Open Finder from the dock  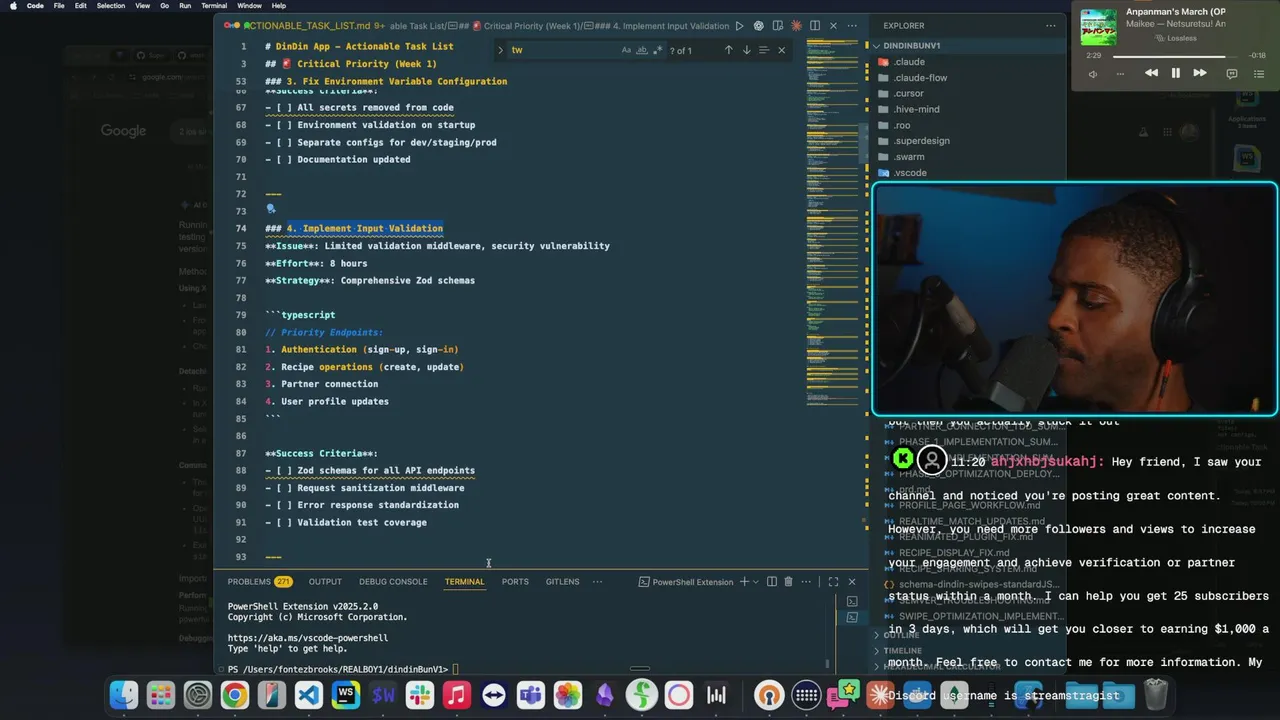click(123, 695)
